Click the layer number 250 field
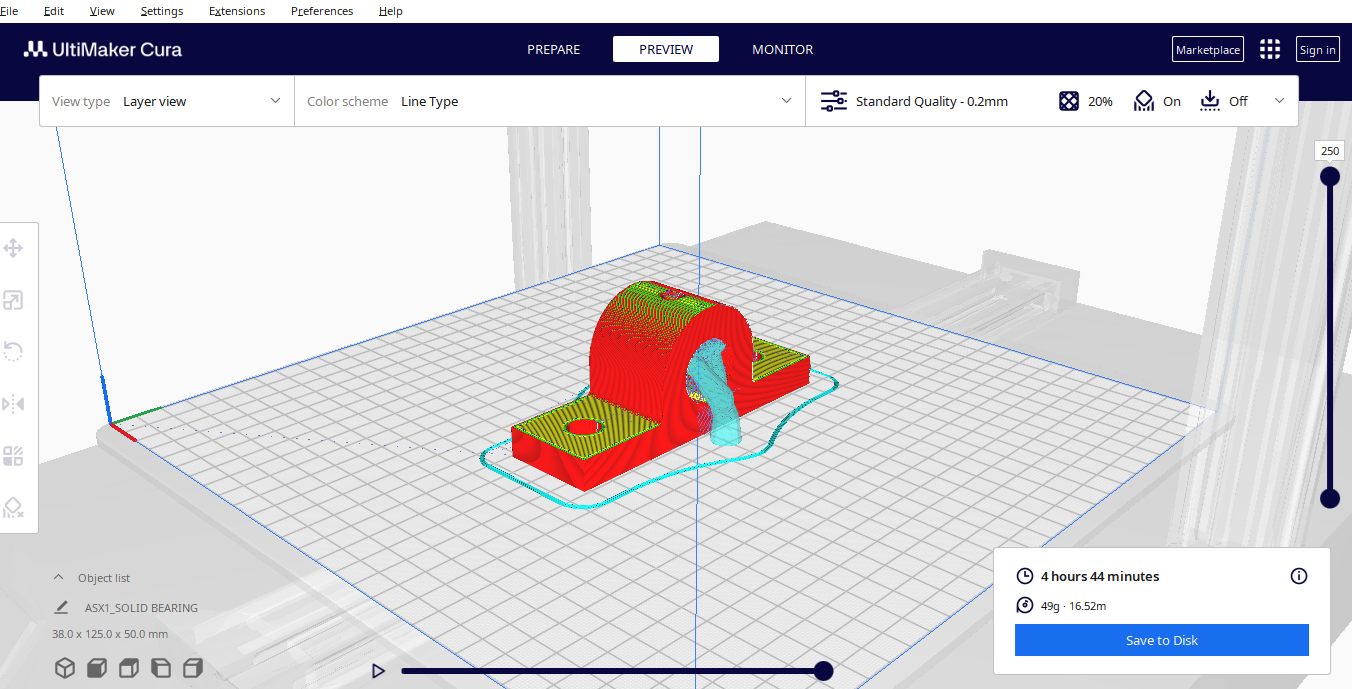The width and height of the screenshot is (1352, 689). 1330,151
